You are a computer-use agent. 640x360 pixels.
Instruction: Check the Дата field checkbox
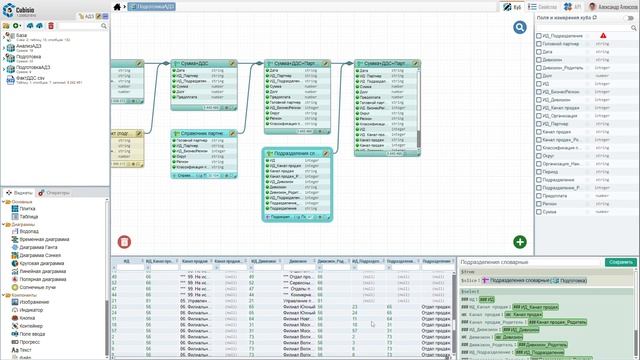click(539, 52)
